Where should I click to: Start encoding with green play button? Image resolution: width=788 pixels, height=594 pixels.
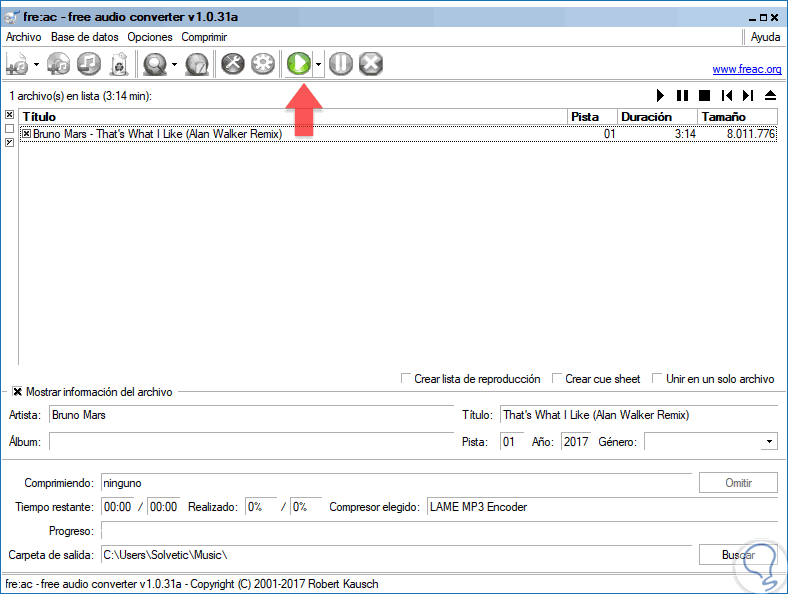coord(299,64)
